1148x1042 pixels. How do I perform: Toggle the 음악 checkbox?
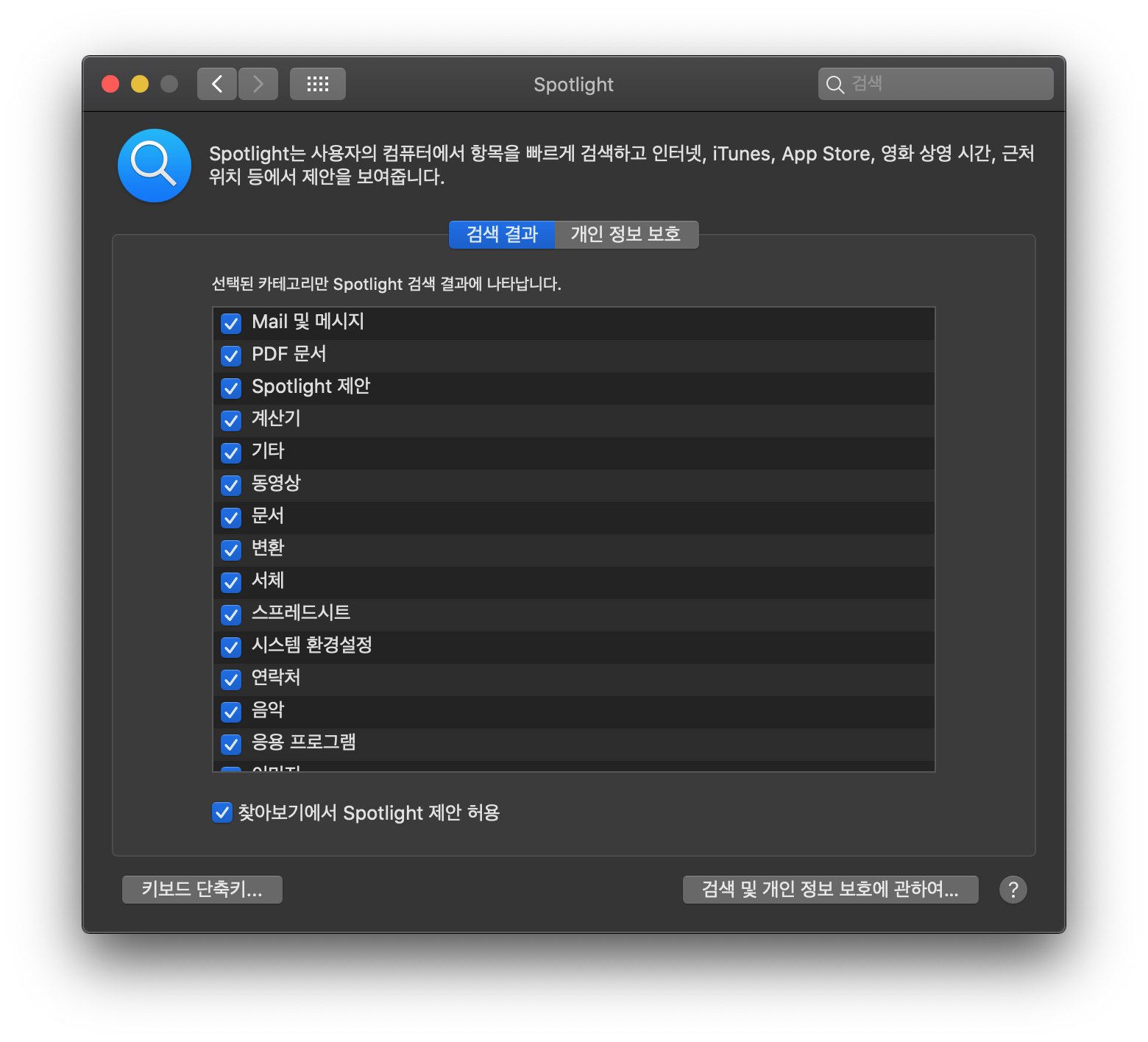point(231,712)
